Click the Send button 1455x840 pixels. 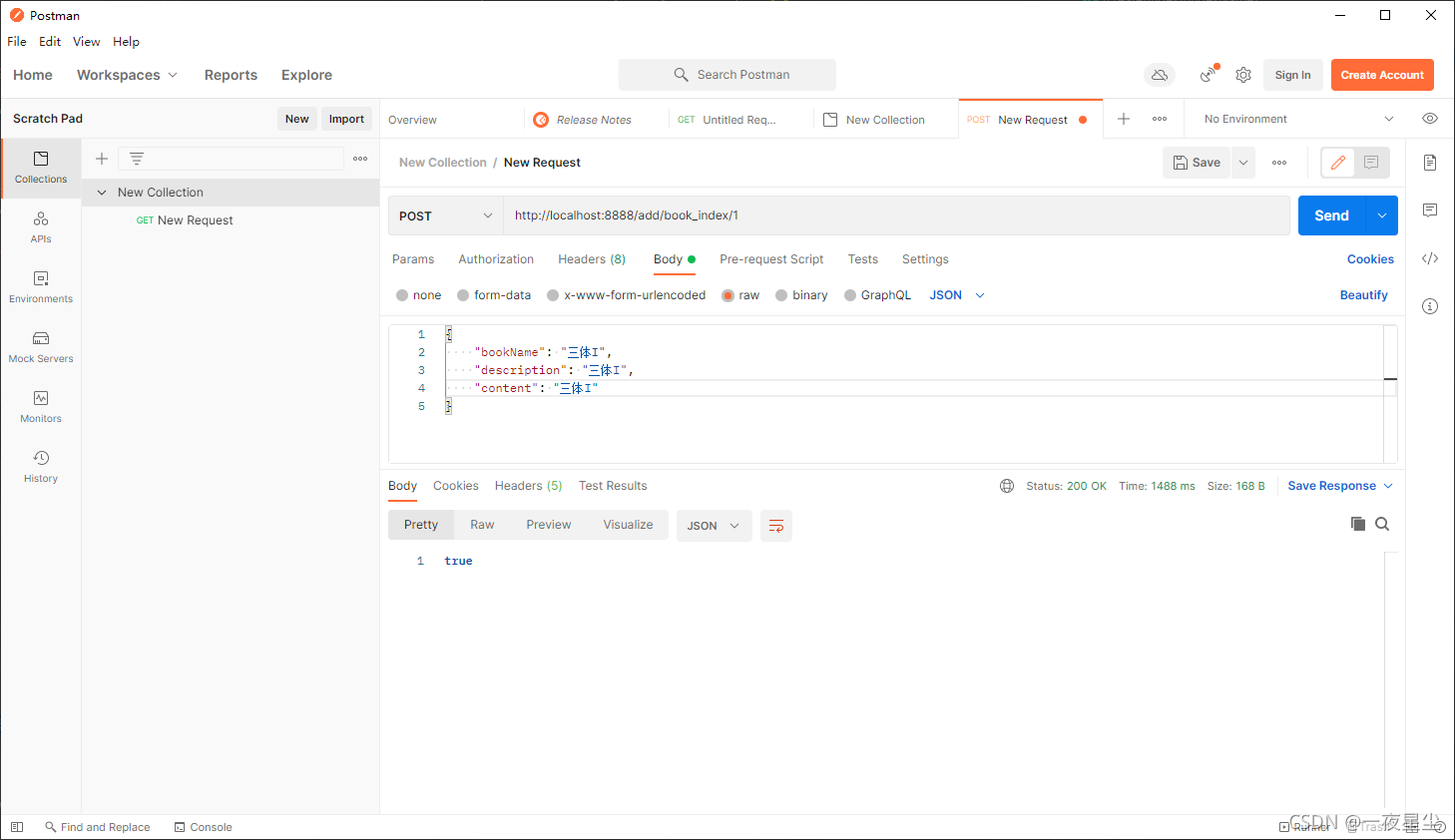(x=1331, y=215)
